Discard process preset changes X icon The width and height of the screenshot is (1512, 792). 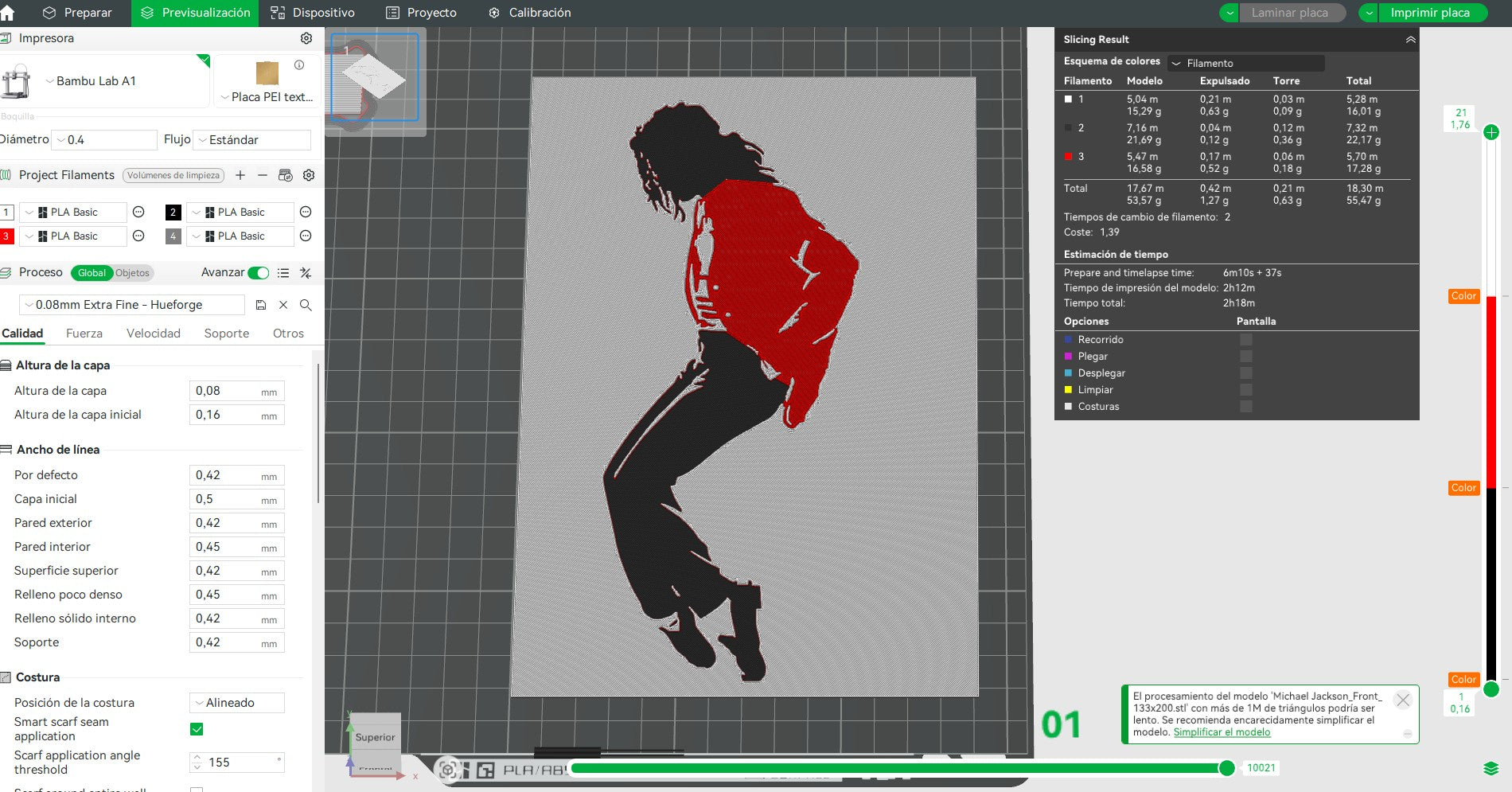pos(283,305)
